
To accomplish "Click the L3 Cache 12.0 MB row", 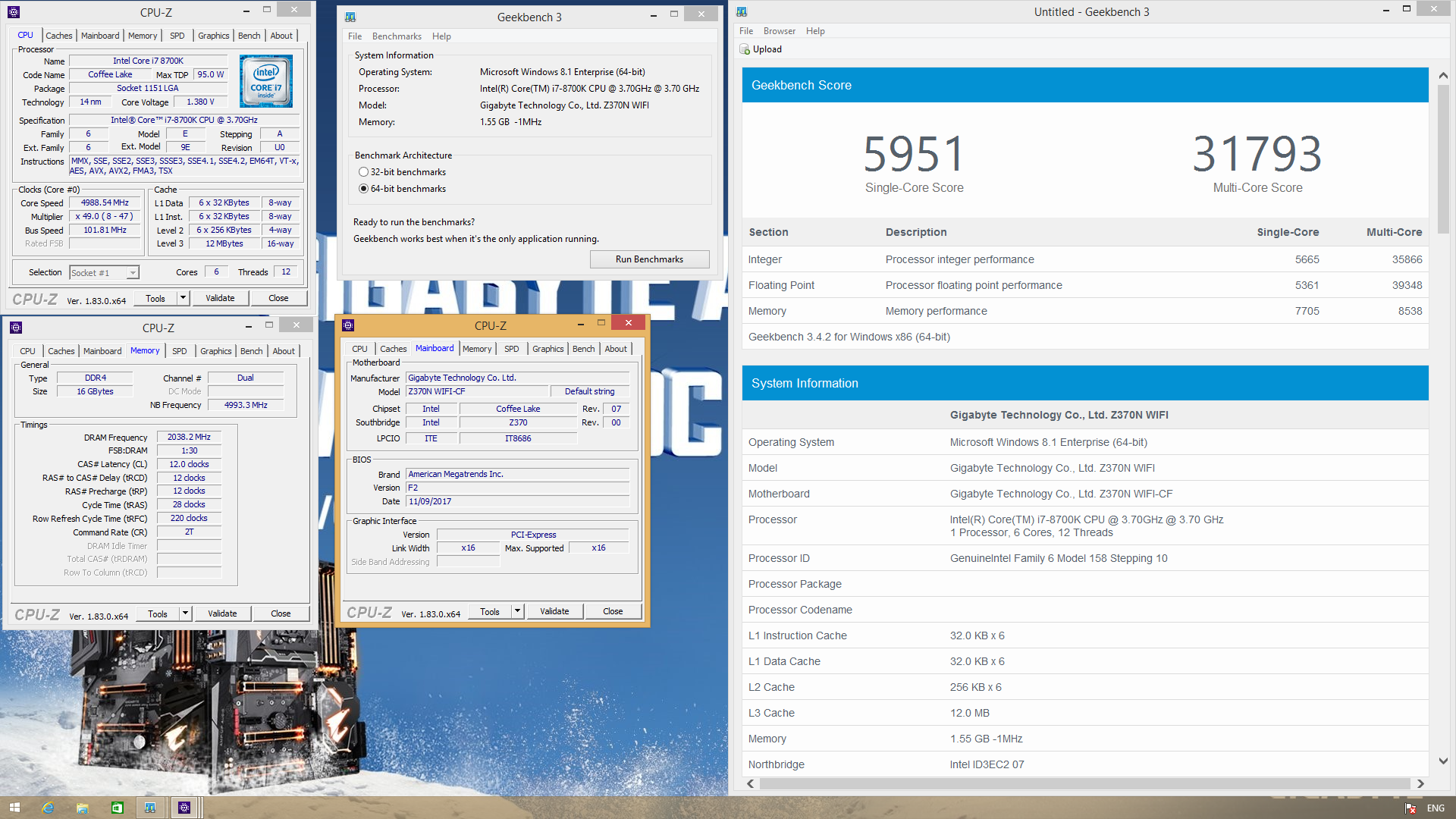I will coord(1085,713).
